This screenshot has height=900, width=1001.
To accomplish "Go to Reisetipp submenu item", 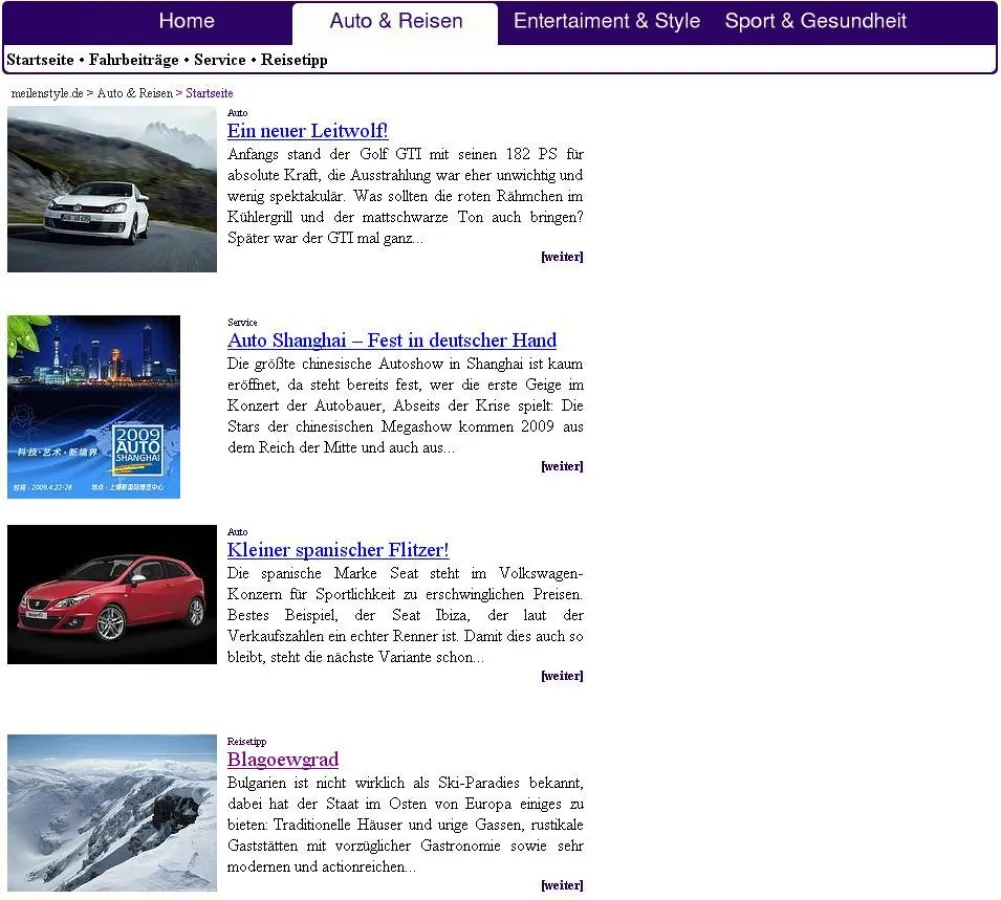I will [x=294, y=60].
